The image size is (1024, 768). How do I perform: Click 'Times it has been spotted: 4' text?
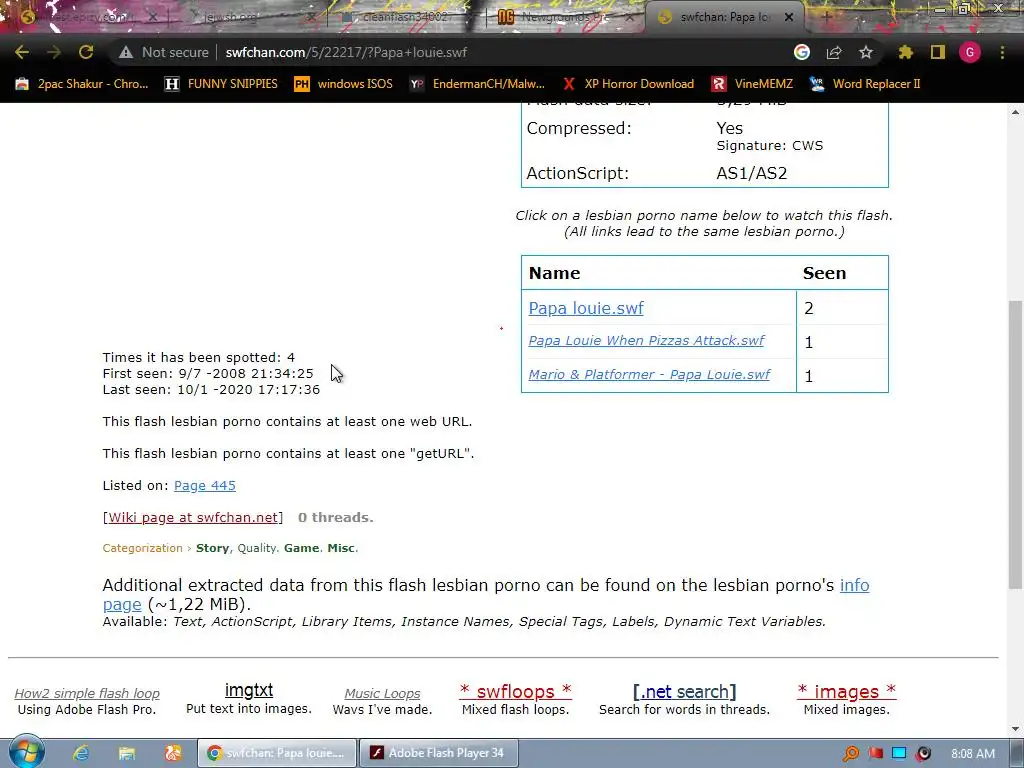tap(199, 357)
